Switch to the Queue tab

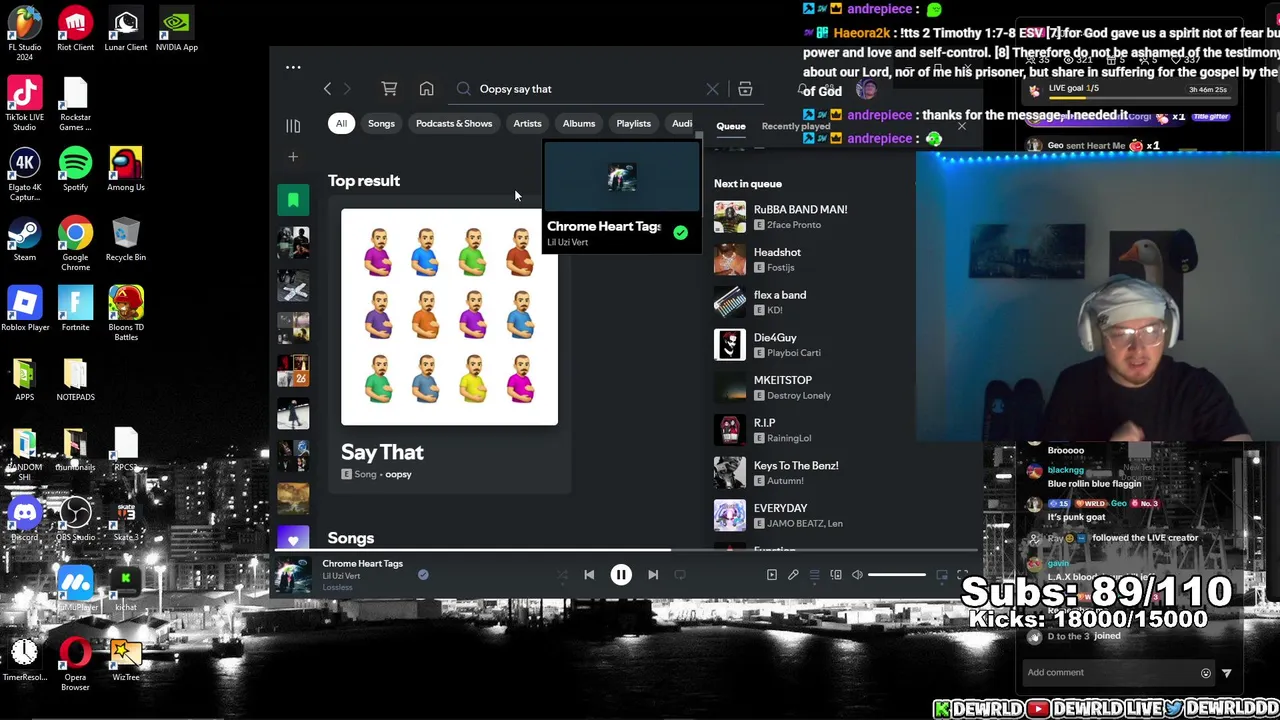coord(731,127)
